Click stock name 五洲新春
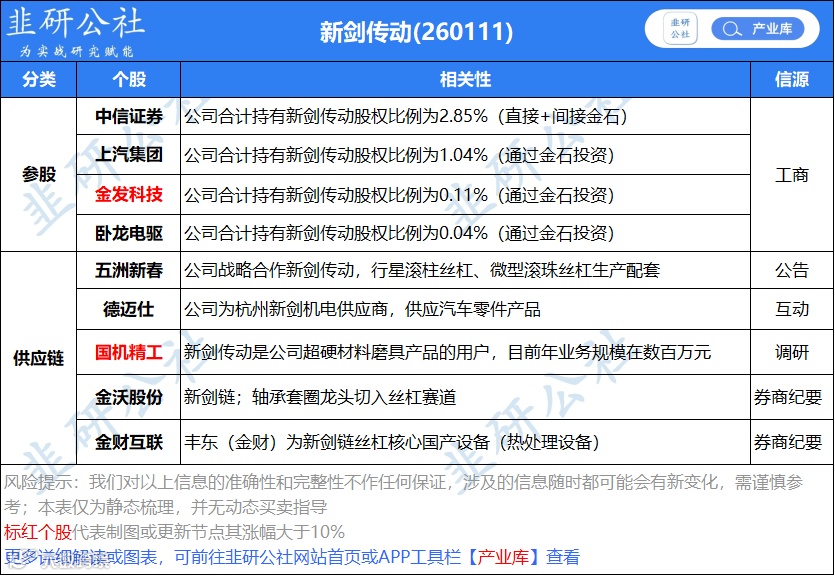The image size is (835, 576). (x=129, y=270)
